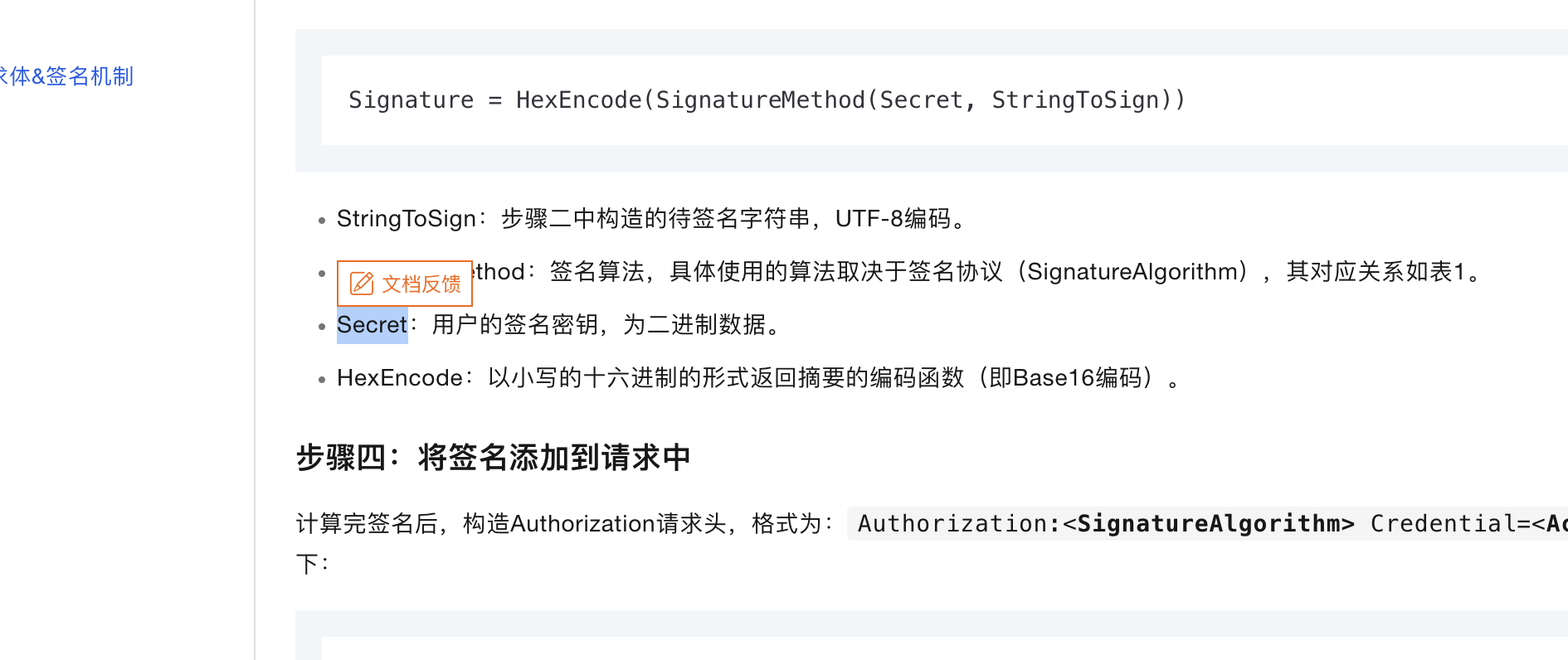Click the HexEncode bullet description
This screenshot has width=1568, height=660.
coord(758,378)
